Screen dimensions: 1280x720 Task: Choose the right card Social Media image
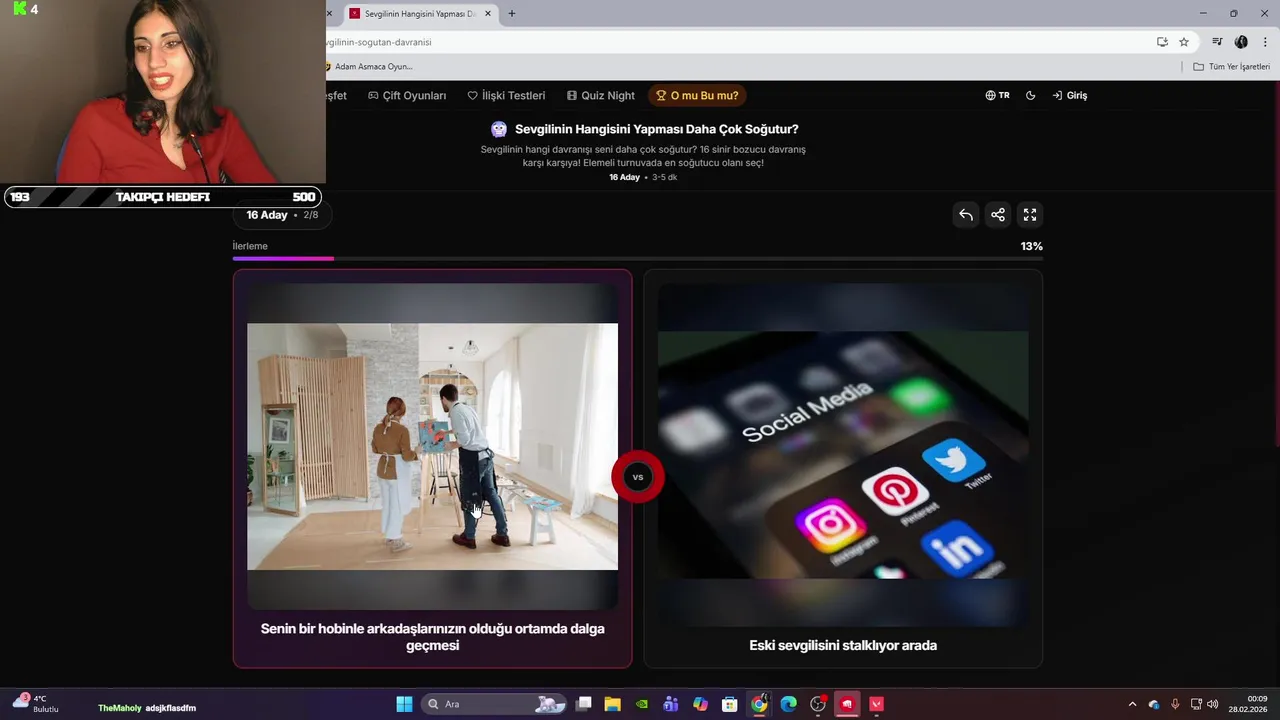(843, 455)
